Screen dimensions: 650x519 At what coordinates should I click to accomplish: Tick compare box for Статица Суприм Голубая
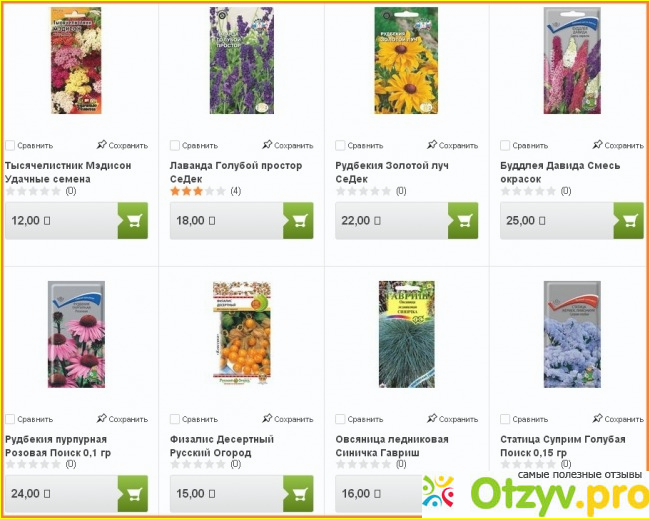[505, 419]
